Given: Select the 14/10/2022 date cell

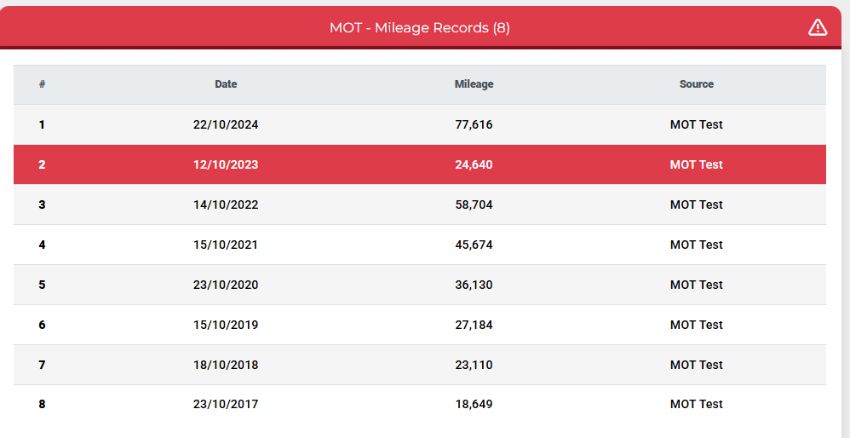Looking at the screenshot, I should click(226, 205).
